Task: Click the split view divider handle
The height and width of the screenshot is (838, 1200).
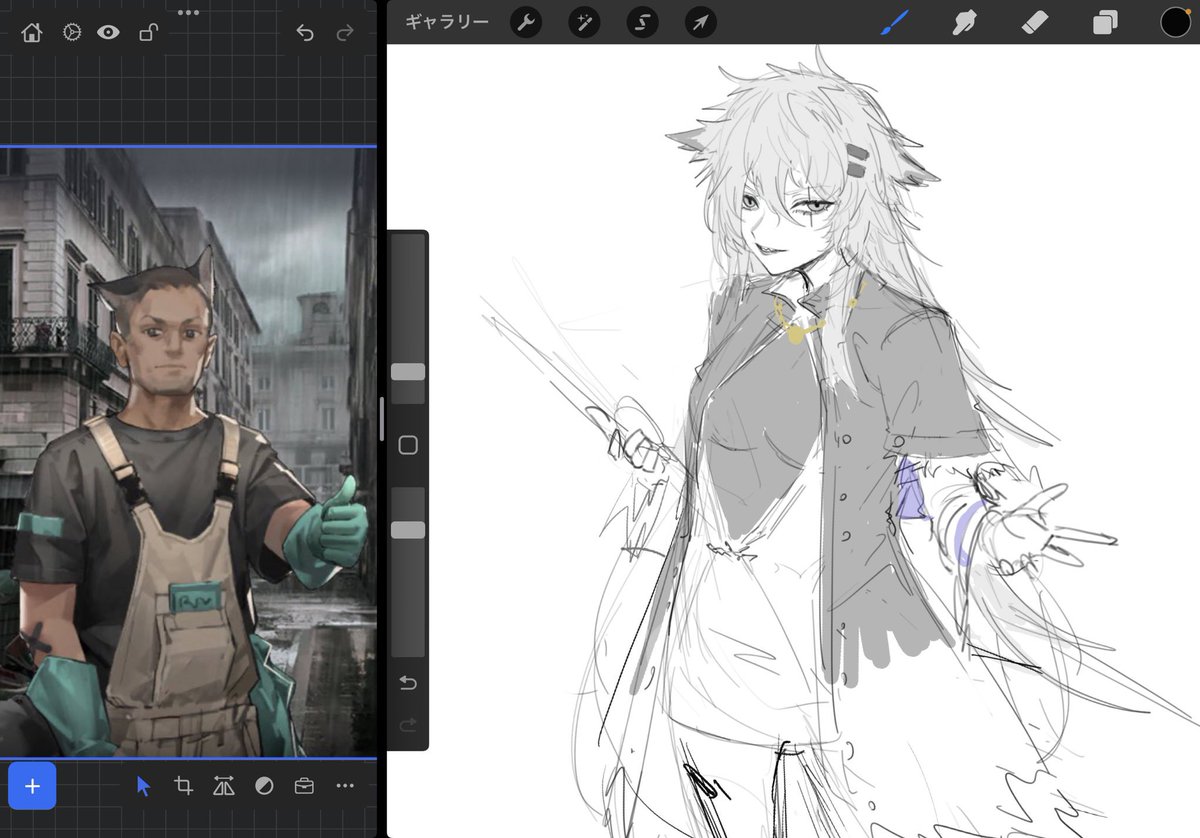Action: [x=381, y=419]
